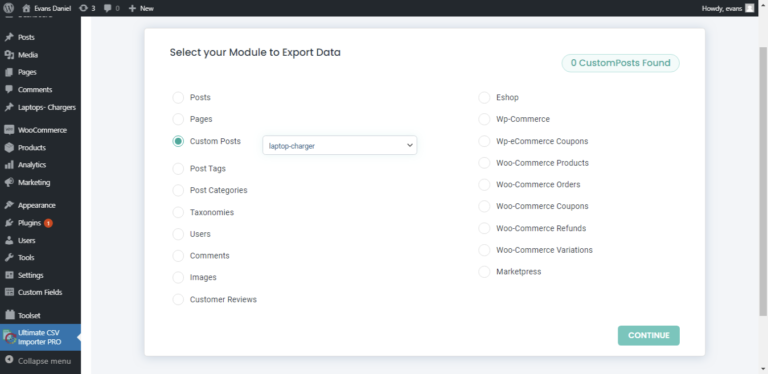The height and width of the screenshot is (374, 768).
Task: Select the Custom Posts radio button
Action: 178,141
